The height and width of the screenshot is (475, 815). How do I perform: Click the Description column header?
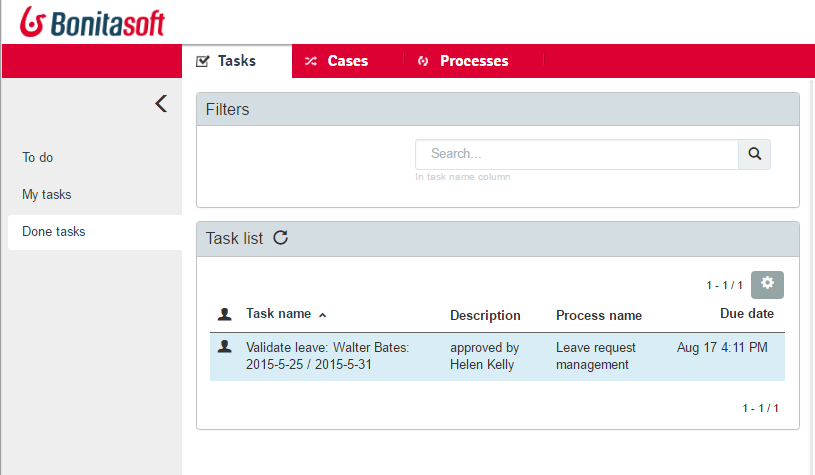(485, 315)
